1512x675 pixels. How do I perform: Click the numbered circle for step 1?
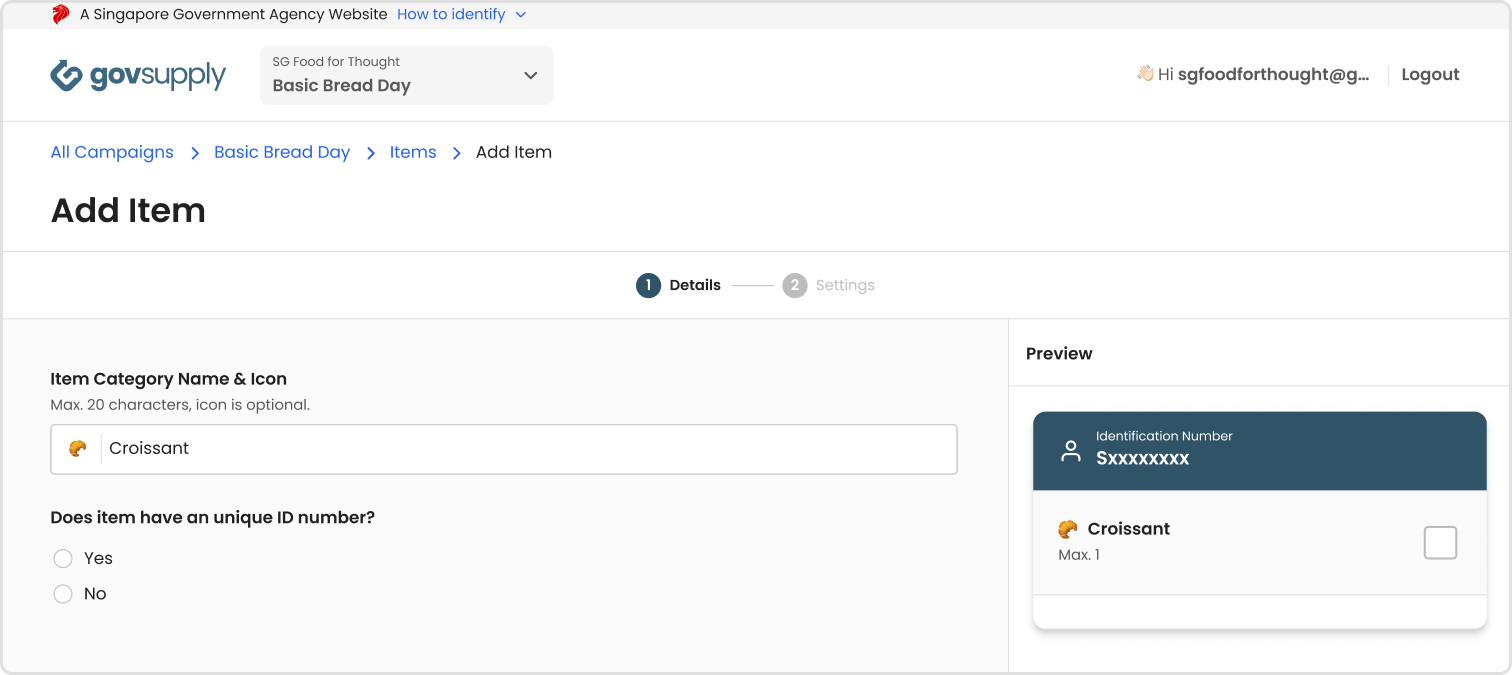pyautogui.click(x=648, y=285)
